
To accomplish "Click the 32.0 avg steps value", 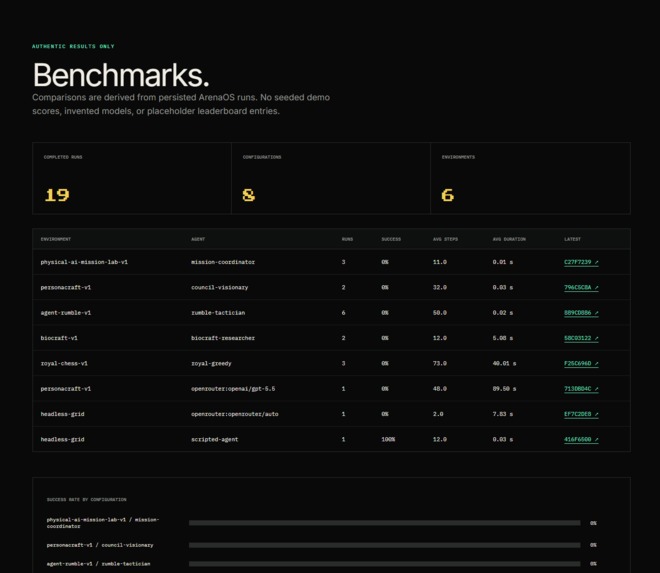I will coord(439,287).
